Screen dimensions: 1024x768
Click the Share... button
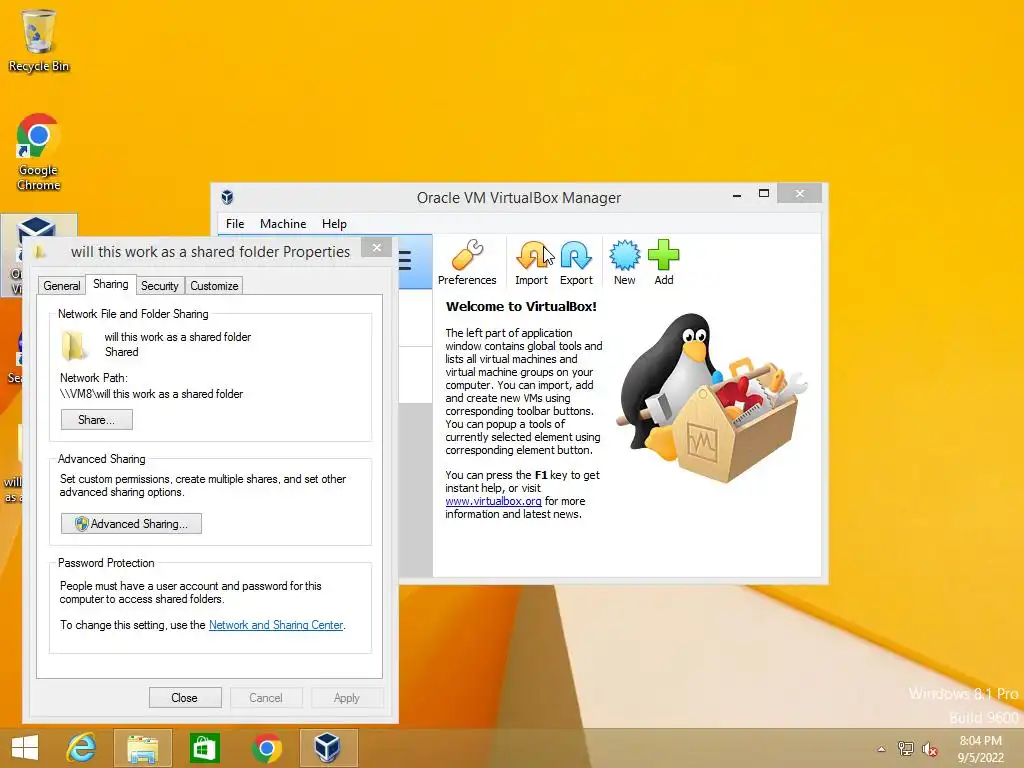(97, 419)
